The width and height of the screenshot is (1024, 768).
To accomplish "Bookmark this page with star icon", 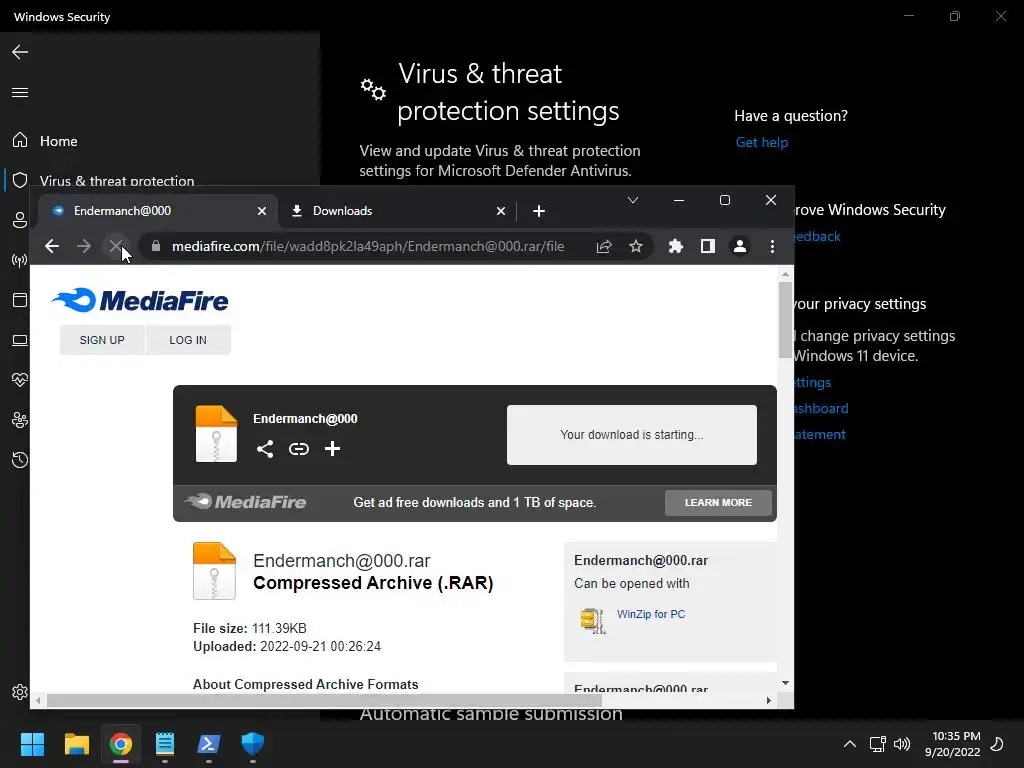I will pyautogui.click(x=636, y=246).
